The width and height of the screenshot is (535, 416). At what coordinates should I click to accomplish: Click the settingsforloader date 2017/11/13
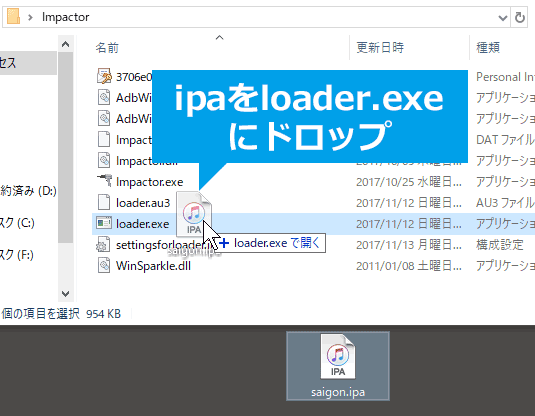[409, 245]
